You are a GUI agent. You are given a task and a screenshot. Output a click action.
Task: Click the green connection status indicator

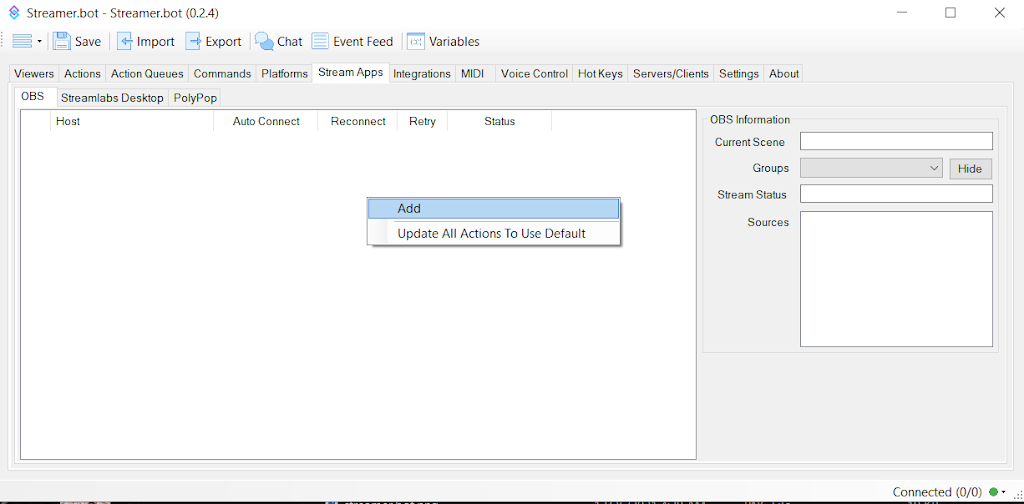993,492
